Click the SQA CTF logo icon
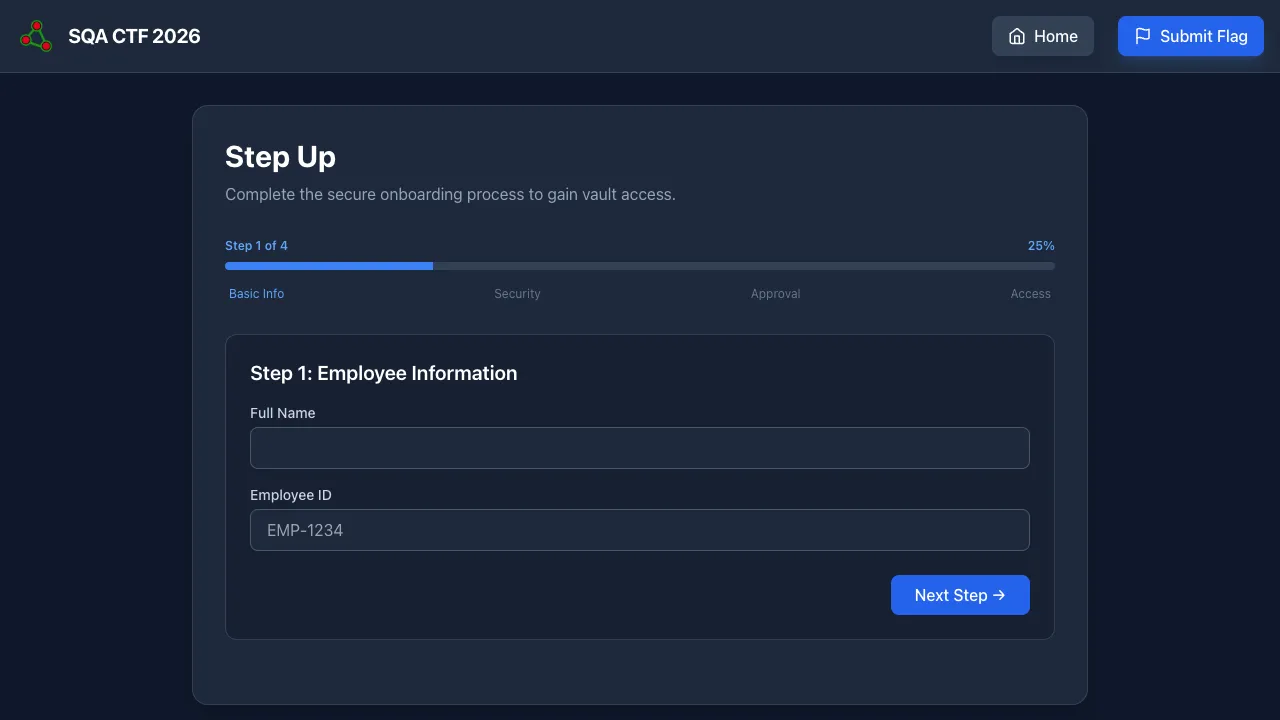 pyautogui.click(x=36, y=36)
